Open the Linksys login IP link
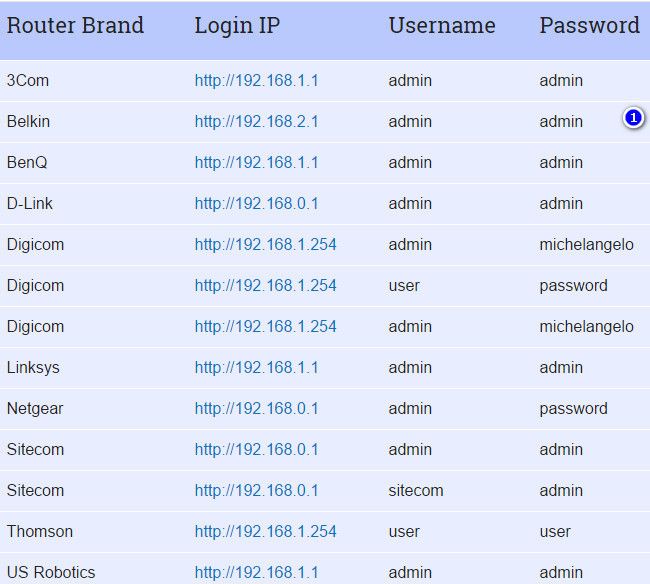The width and height of the screenshot is (650, 584). [x=257, y=368]
